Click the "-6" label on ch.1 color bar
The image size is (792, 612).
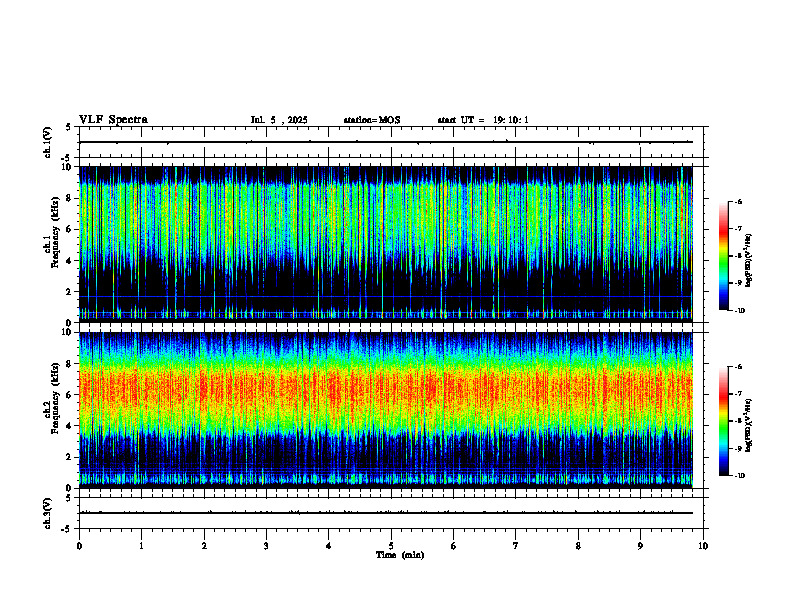[x=739, y=201]
